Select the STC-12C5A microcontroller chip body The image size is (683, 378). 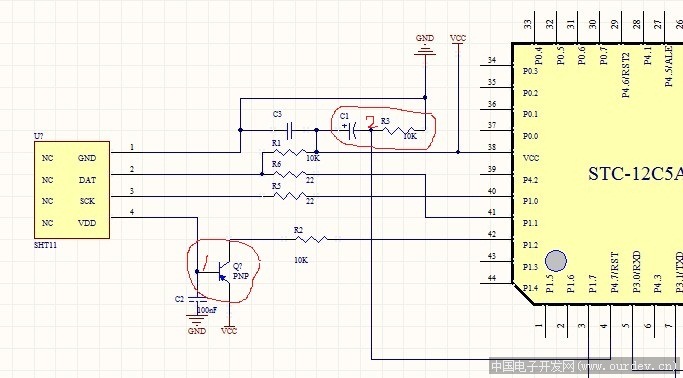click(598, 174)
